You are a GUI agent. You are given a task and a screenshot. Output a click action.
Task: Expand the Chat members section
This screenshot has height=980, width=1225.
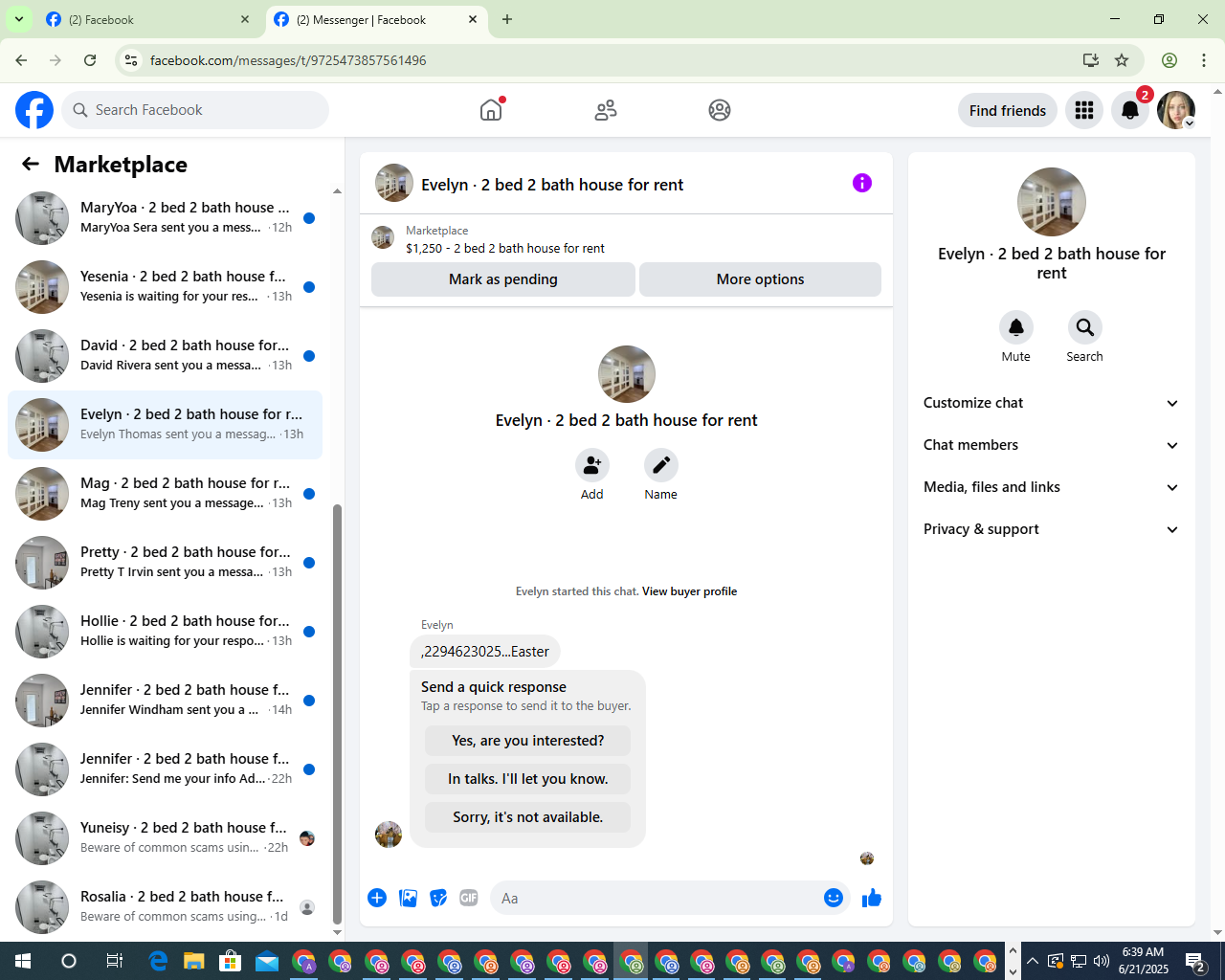coord(1051,445)
